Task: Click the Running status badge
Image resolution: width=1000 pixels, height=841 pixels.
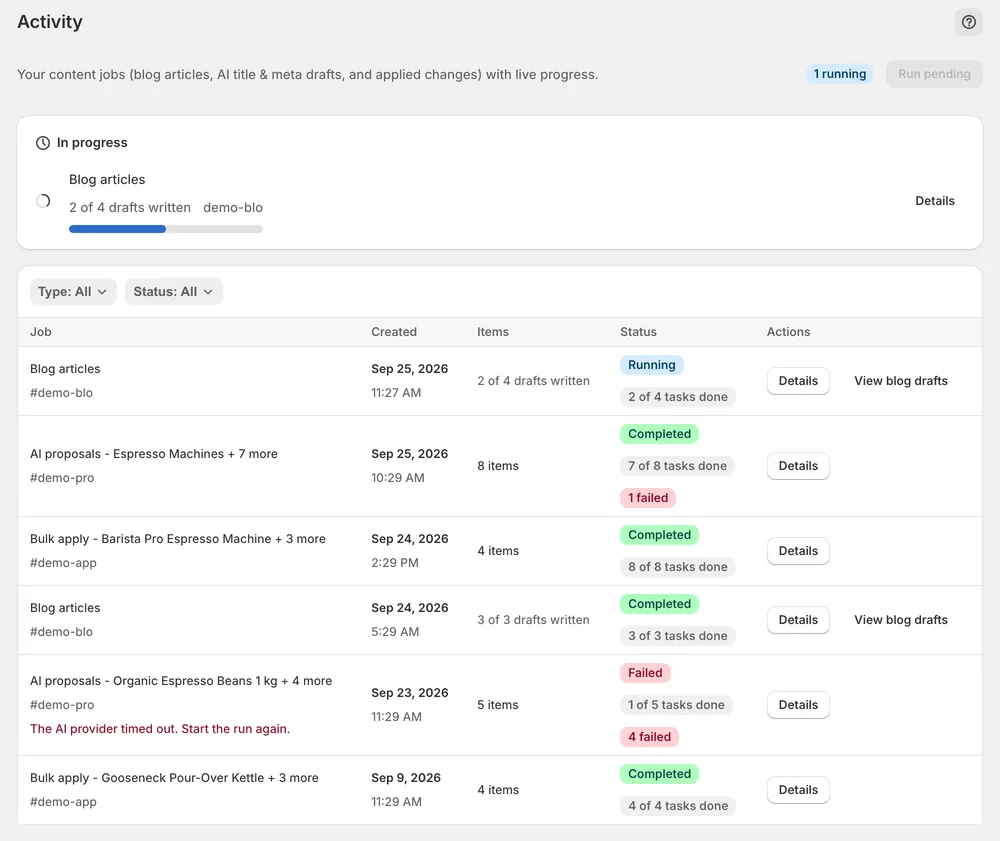Action: [651, 365]
